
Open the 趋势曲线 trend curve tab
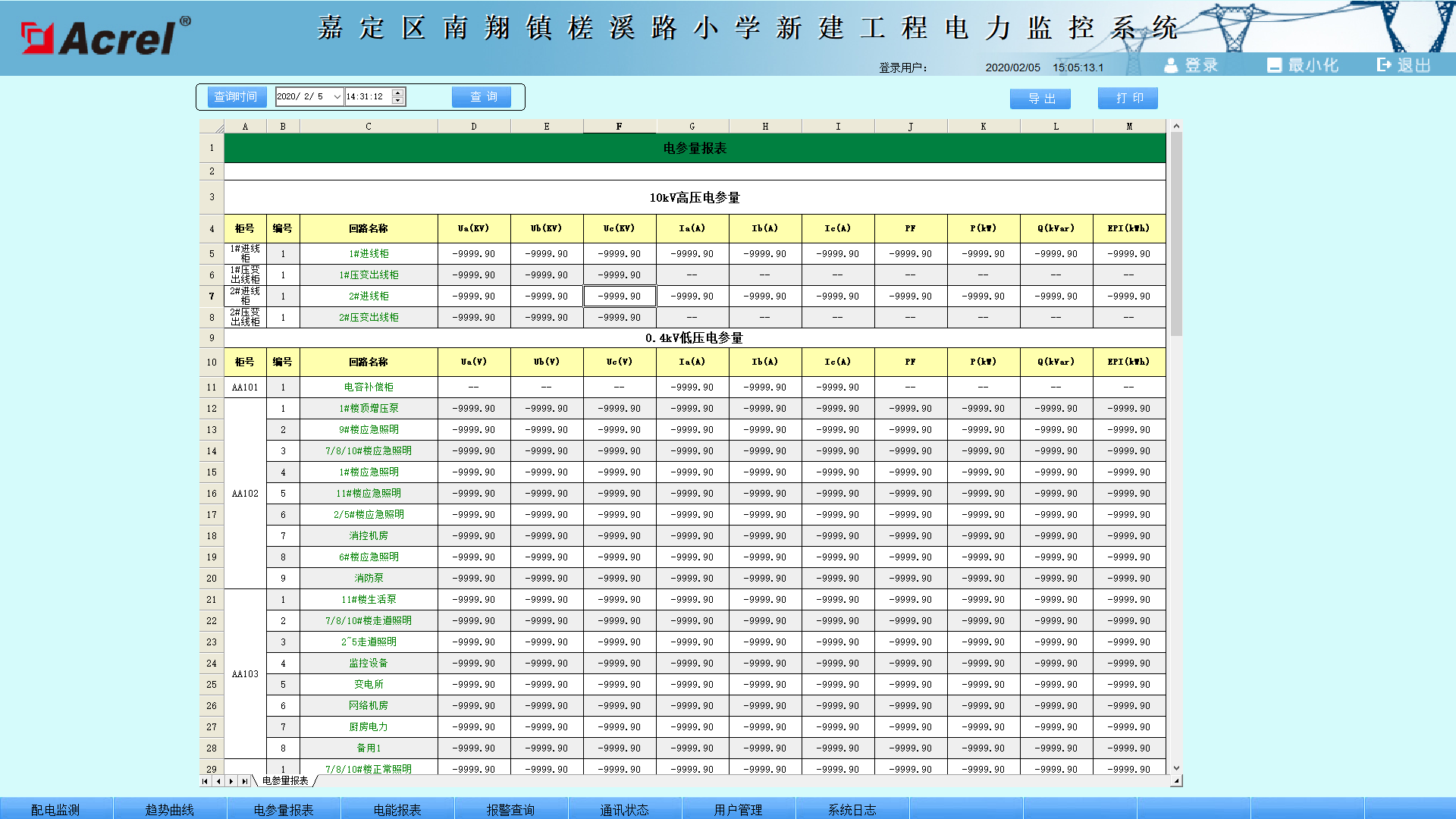click(170, 809)
